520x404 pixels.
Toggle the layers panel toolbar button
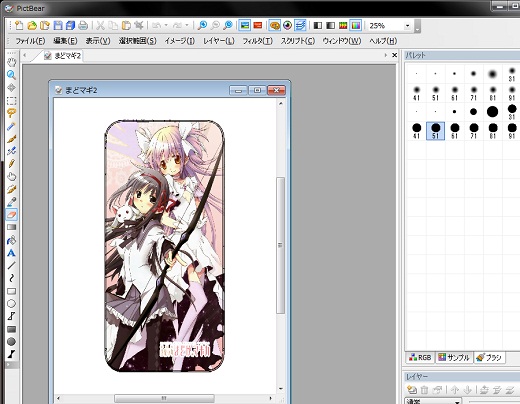pos(300,25)
